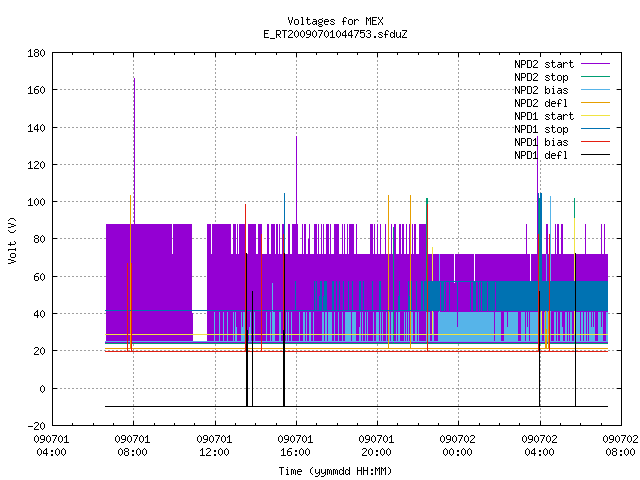Click the 090702 04:00 time tick label
Screen dimensions: 640x480
coord(539,446)
